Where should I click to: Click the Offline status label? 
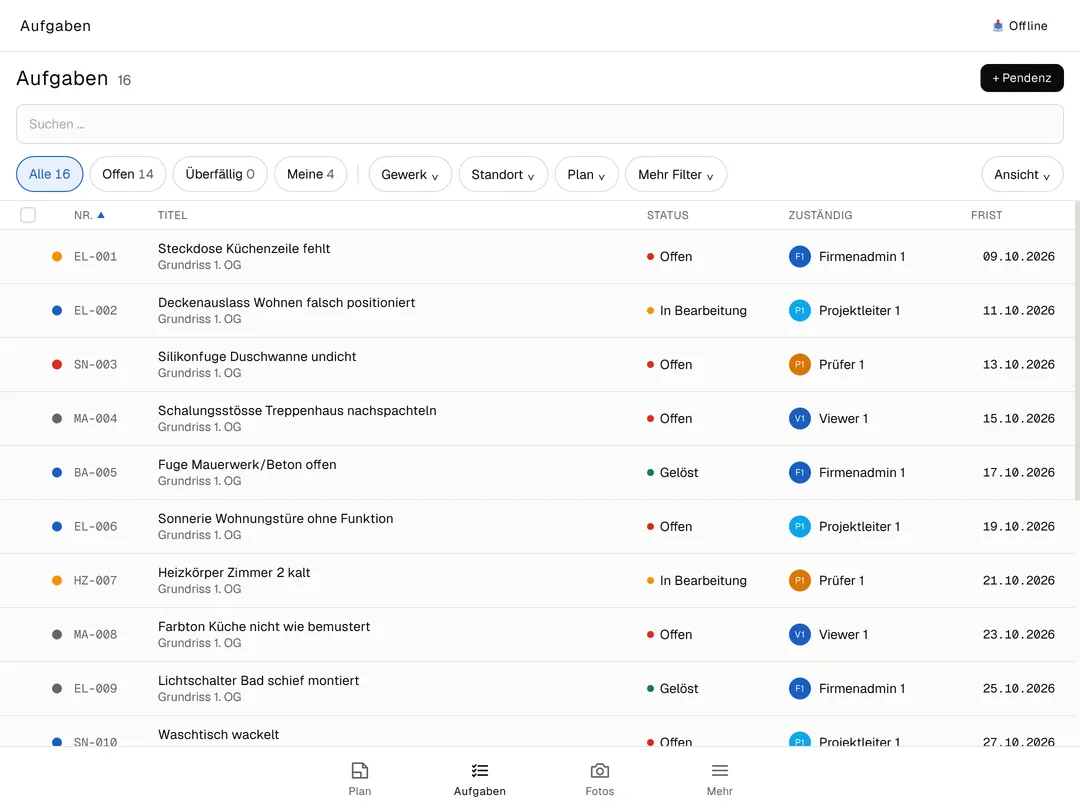pyautogui.click(x=1028, y=25)
